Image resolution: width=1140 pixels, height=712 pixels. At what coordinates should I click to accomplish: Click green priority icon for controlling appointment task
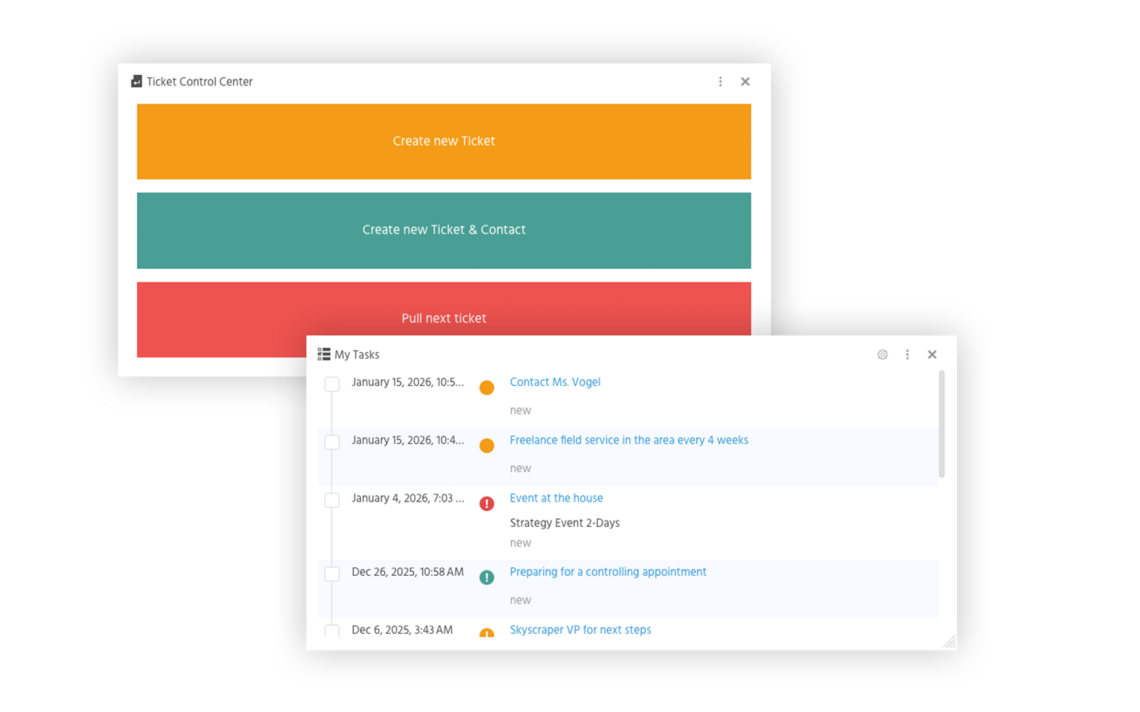coord(487,577)
